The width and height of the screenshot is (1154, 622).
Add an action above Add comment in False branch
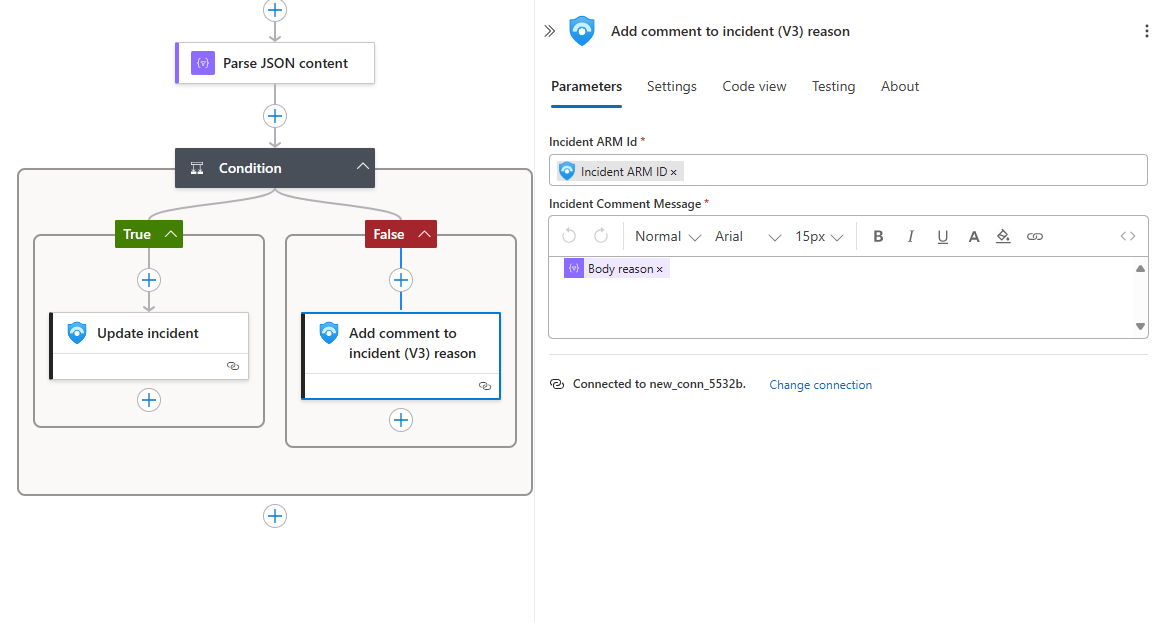400,280
